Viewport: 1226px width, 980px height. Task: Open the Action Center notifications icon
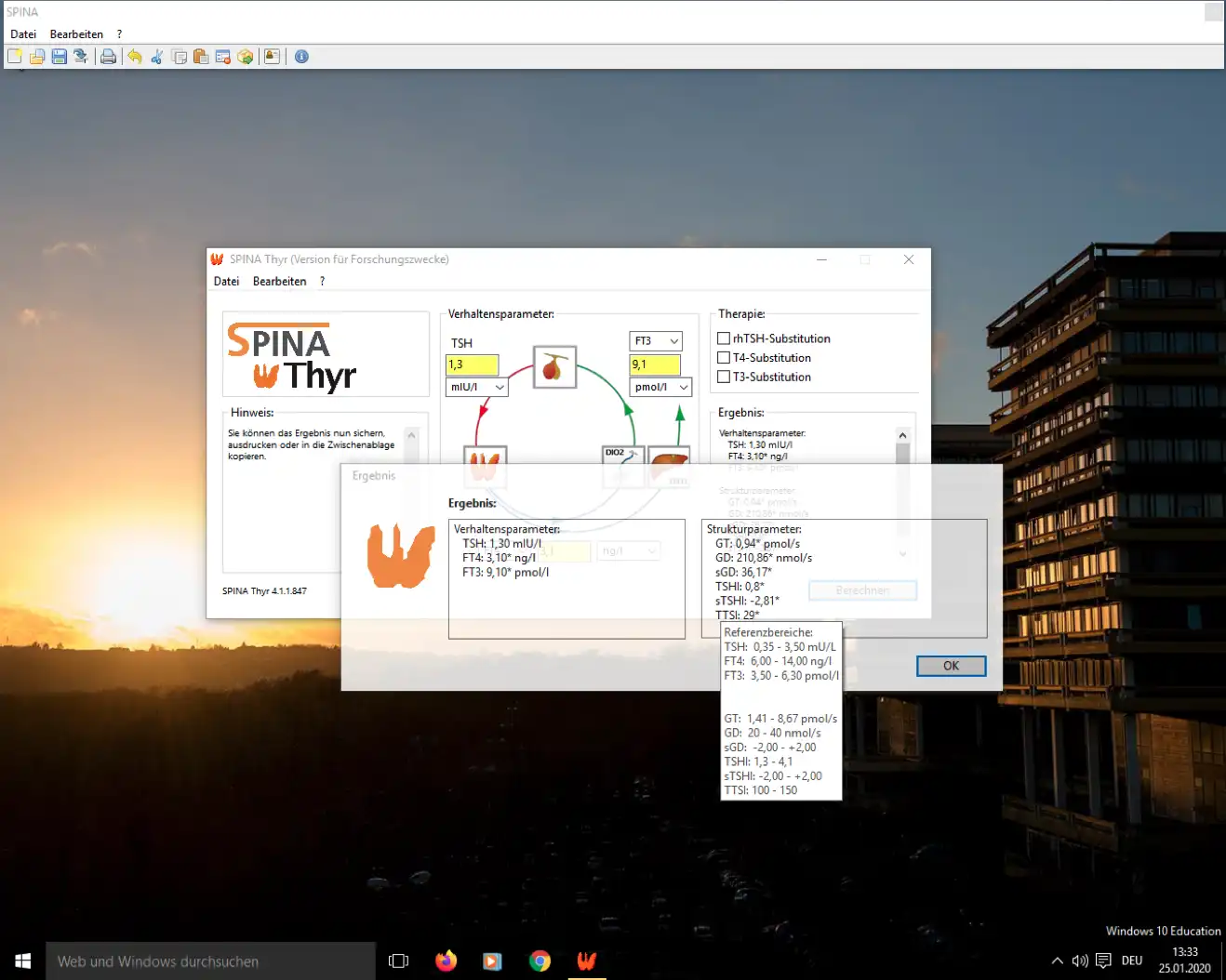[1103, 960]
